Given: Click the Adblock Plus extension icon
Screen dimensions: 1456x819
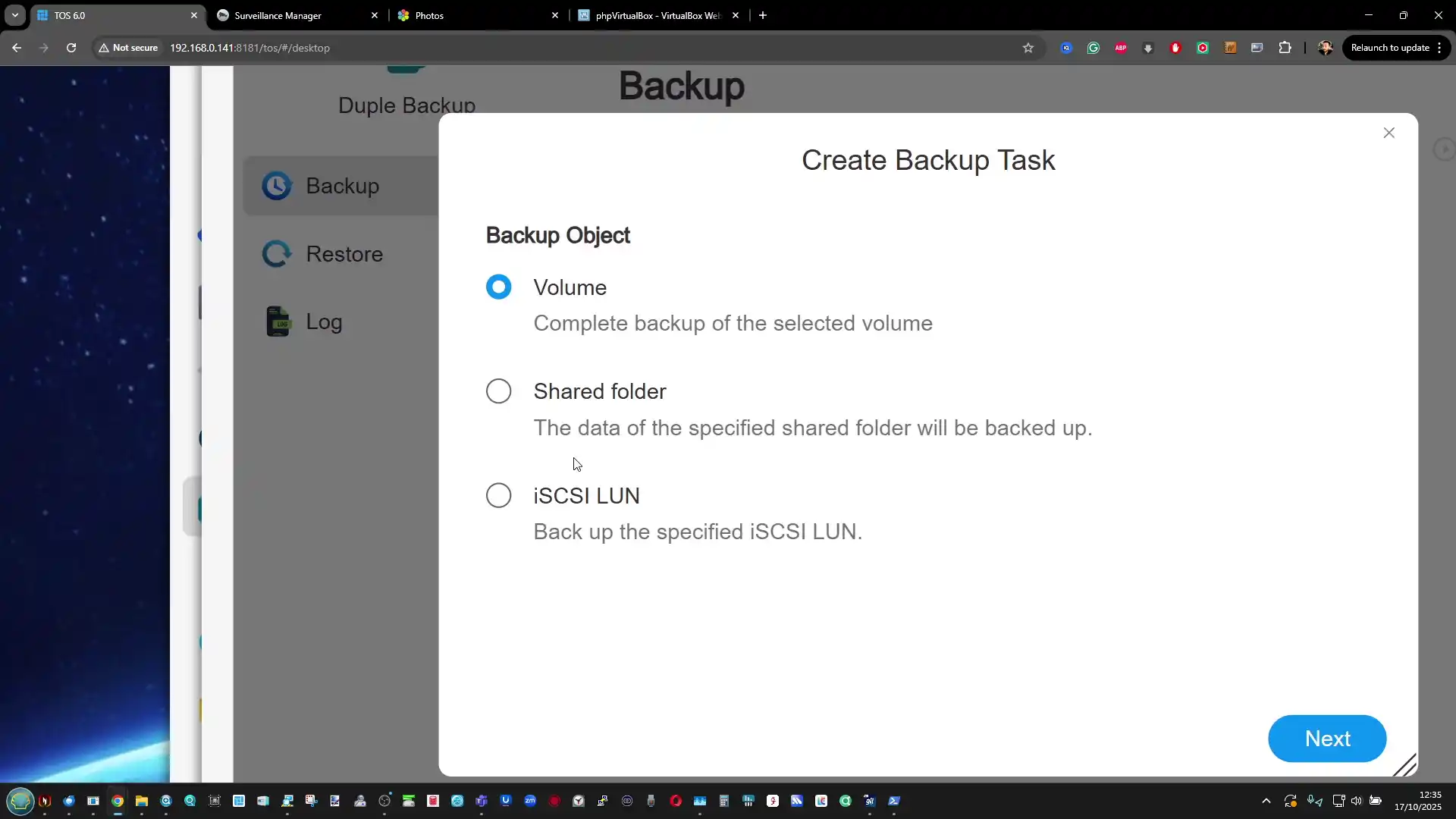Looking at the screenshot, I should pos(1121,48).
